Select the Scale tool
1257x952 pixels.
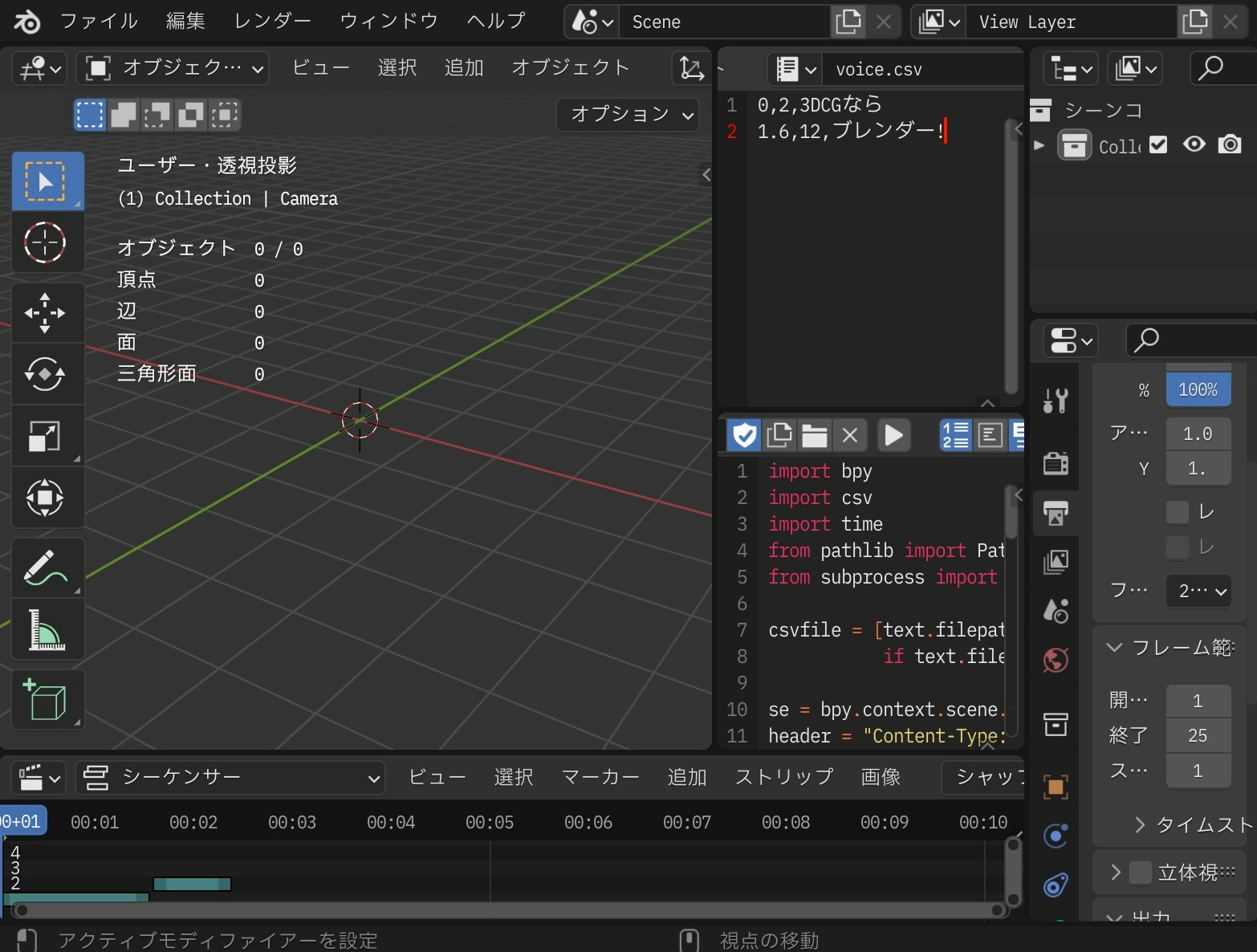click(47, 436)
